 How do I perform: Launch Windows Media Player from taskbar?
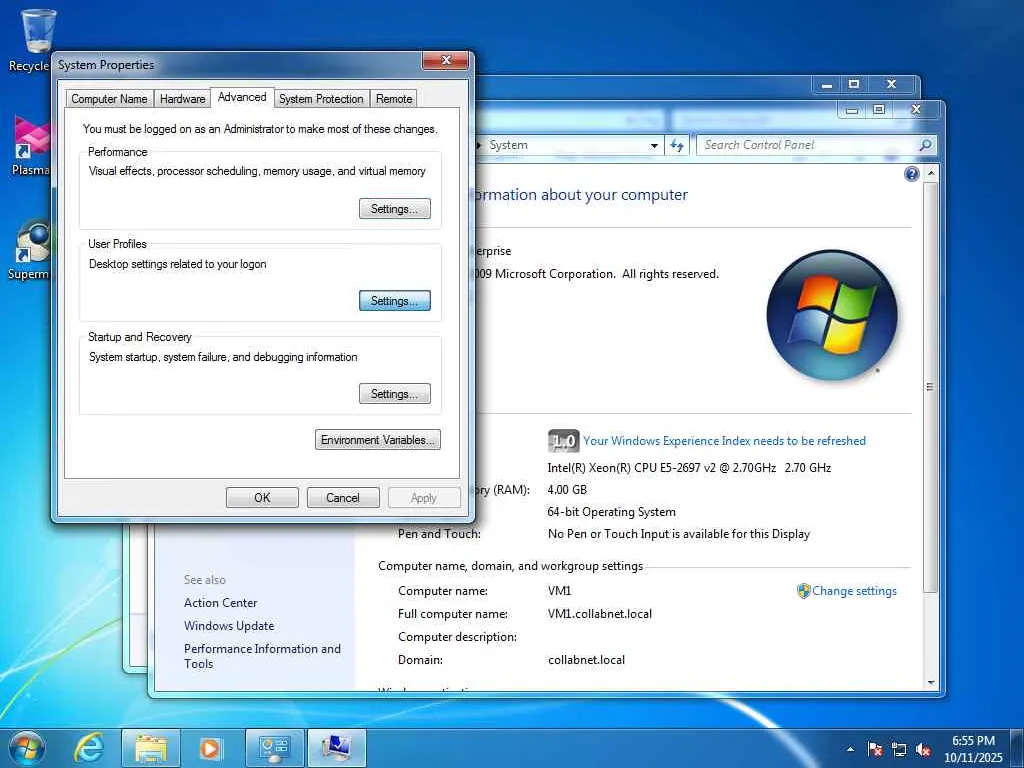tap(210, 748)
